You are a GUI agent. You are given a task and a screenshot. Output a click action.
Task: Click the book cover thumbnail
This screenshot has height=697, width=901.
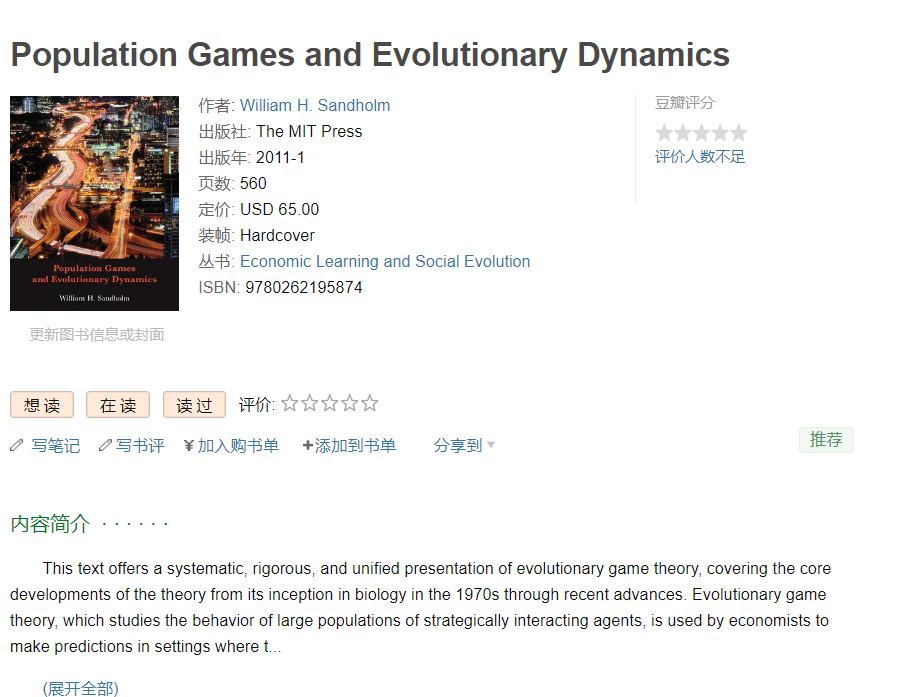coord(94,203)
